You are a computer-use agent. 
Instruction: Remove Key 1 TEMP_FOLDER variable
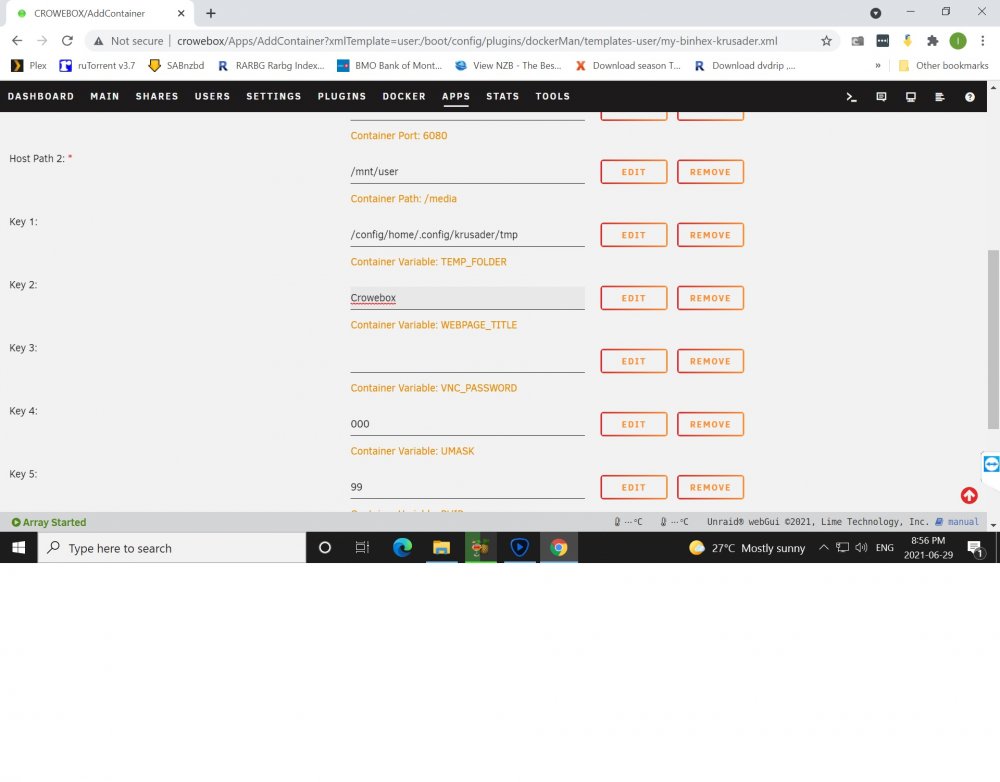click(x=710, y=235)
